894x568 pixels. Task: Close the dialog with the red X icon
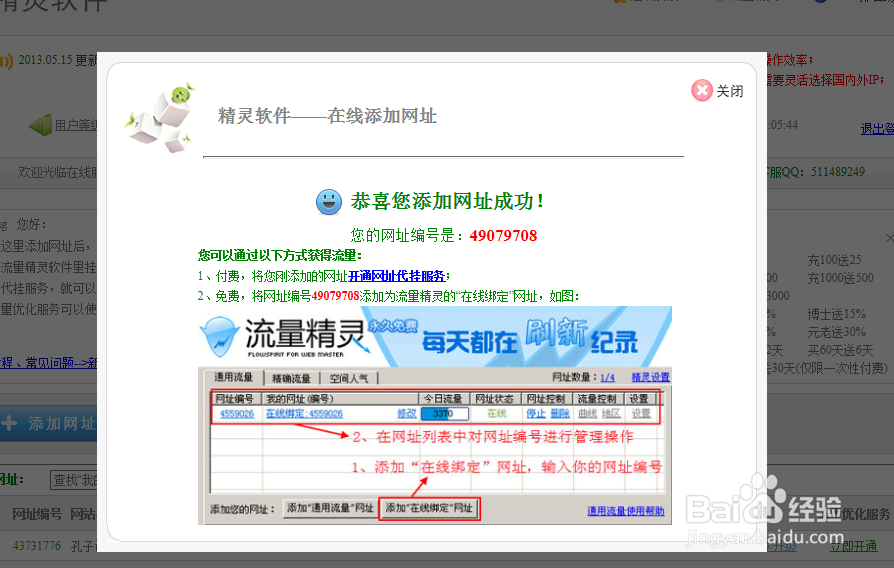tap(702, 90)
